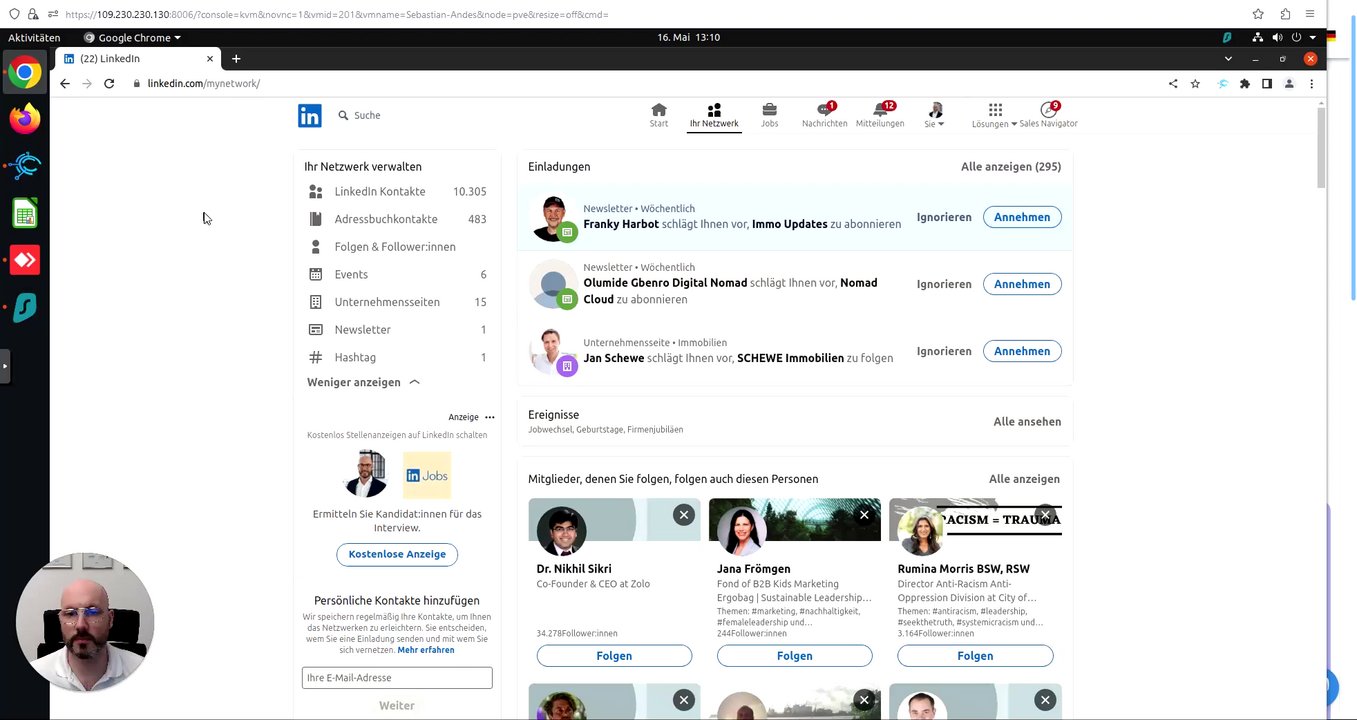This screenshot has width=1357, height=720.
Task: Follow Rumina Morris BSW, RSW
Action: pyautogui.click(x=975, y=656)
